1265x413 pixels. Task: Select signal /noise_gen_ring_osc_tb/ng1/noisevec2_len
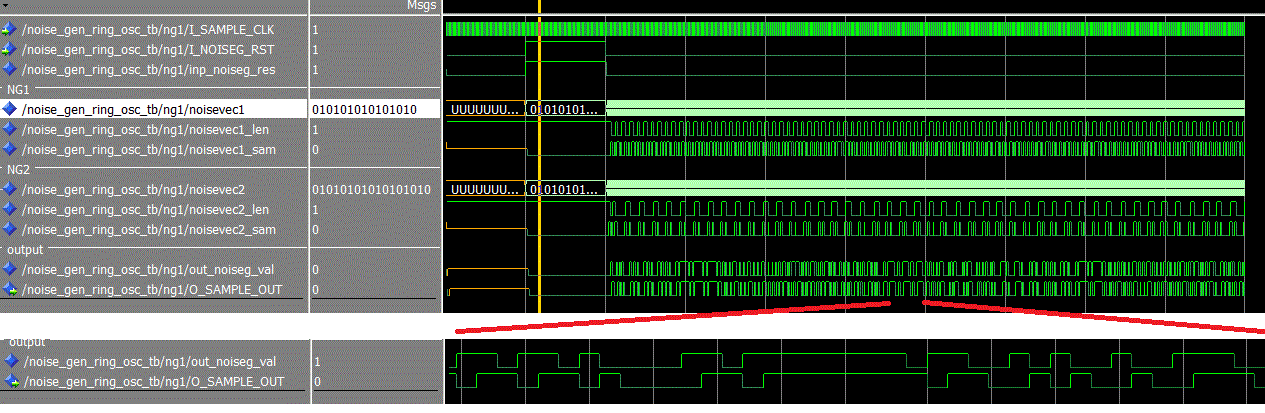coord(147,209)
